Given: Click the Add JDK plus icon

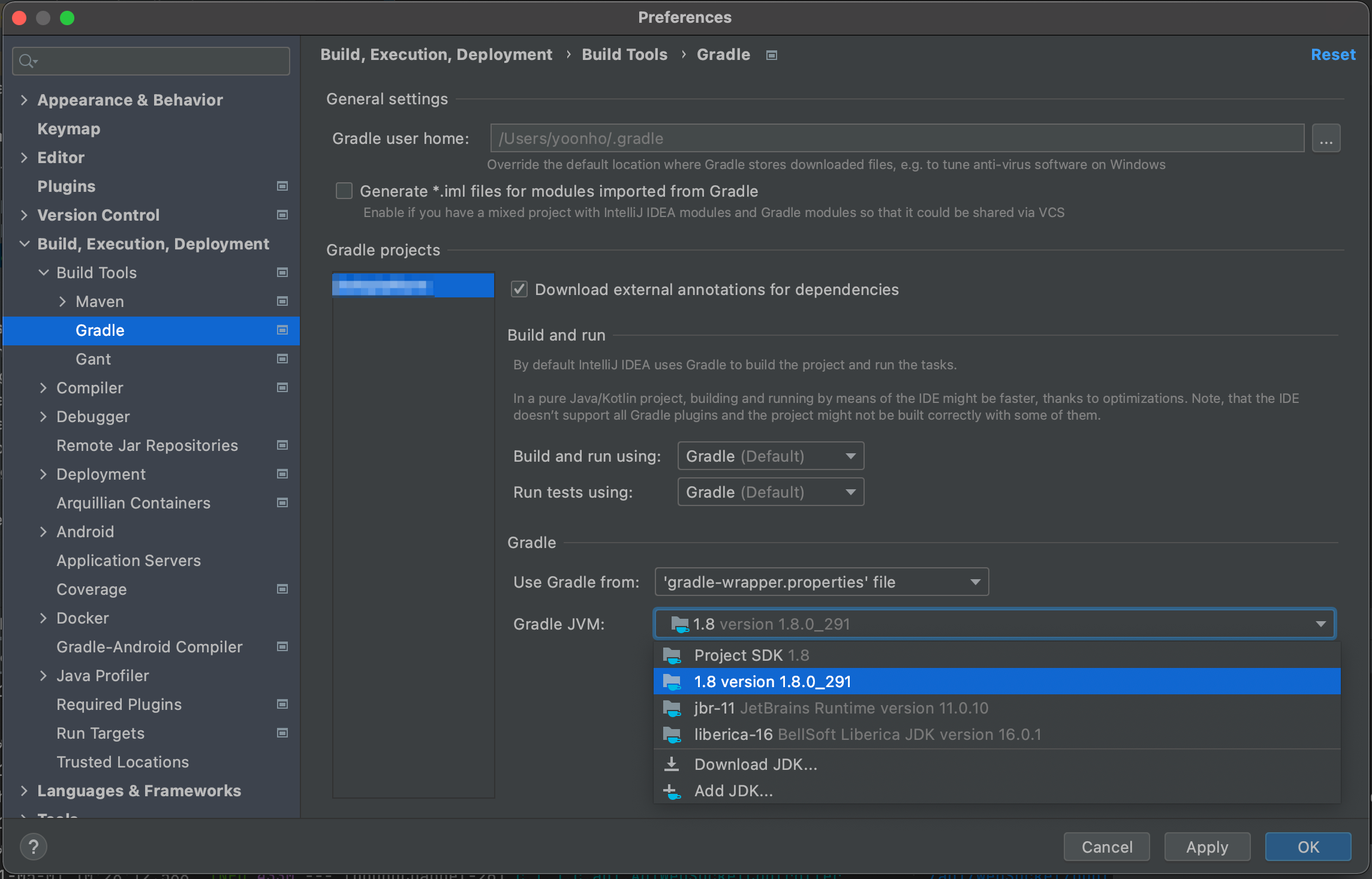Looking at the screenshot, I should click(672, 791).
